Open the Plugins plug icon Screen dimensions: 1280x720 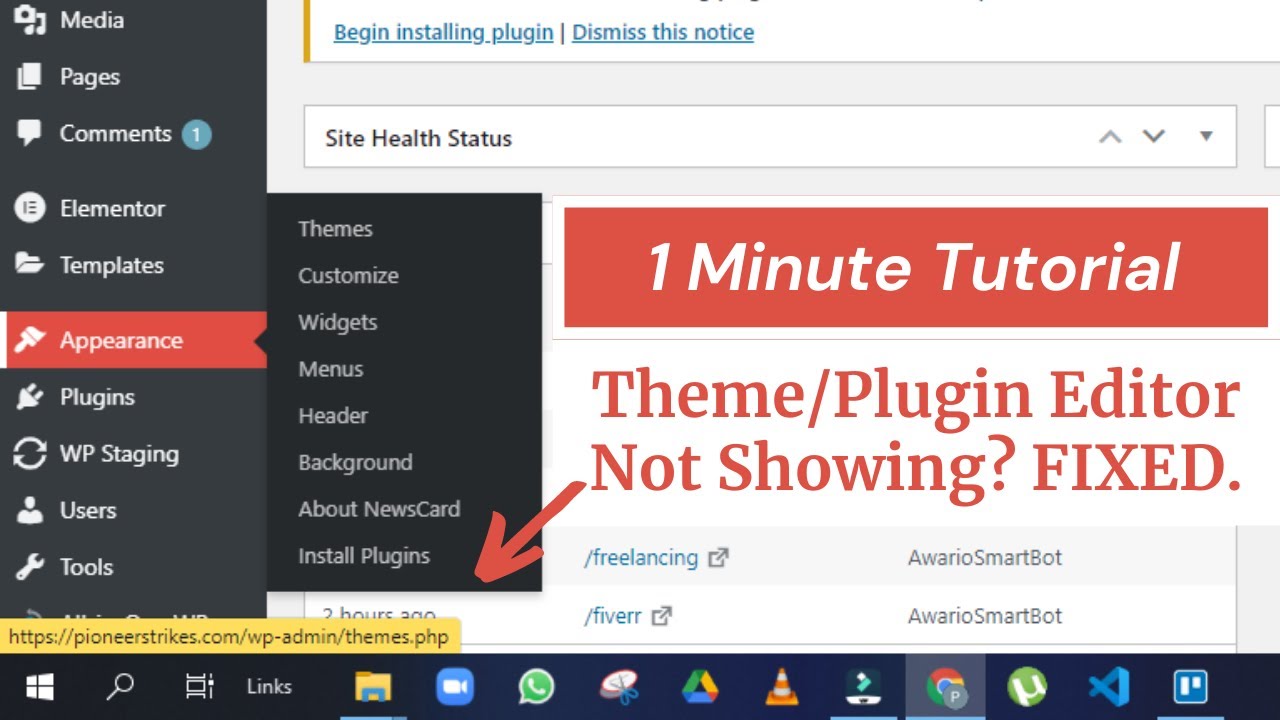[x=30, y=397]
